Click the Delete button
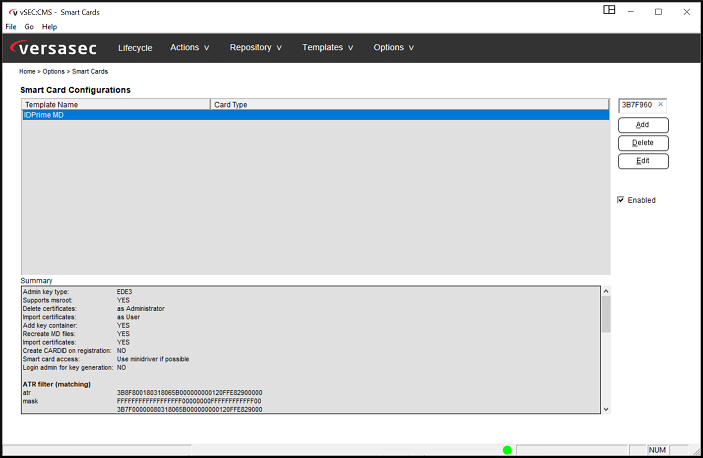 (x=643, y=143)
